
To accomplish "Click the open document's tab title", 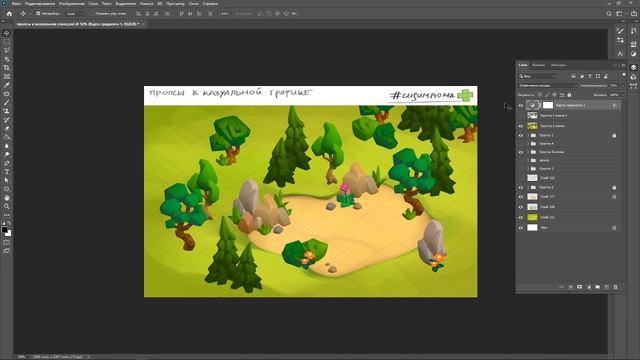I will 77,24.
